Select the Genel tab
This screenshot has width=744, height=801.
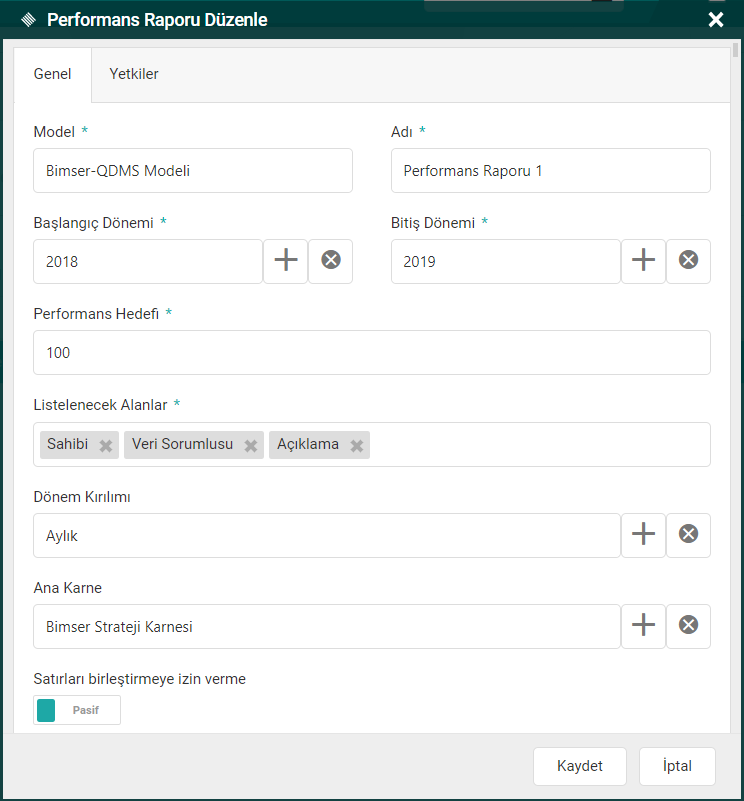tap(52, 75)
